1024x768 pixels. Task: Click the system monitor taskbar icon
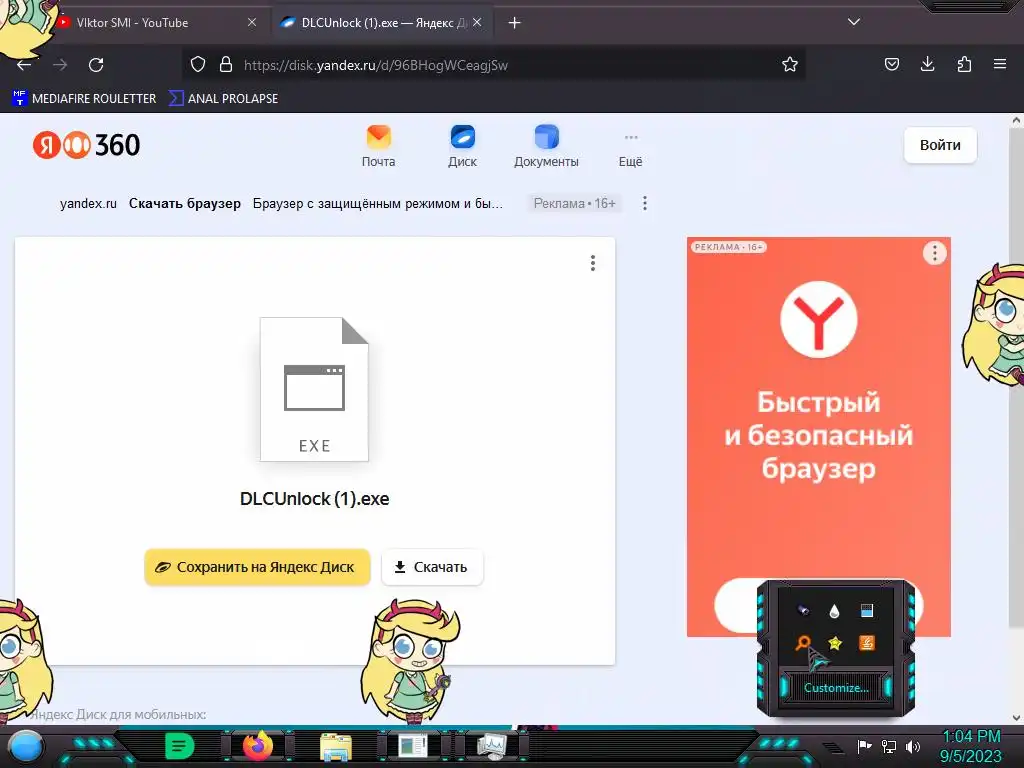click(492, 746)
